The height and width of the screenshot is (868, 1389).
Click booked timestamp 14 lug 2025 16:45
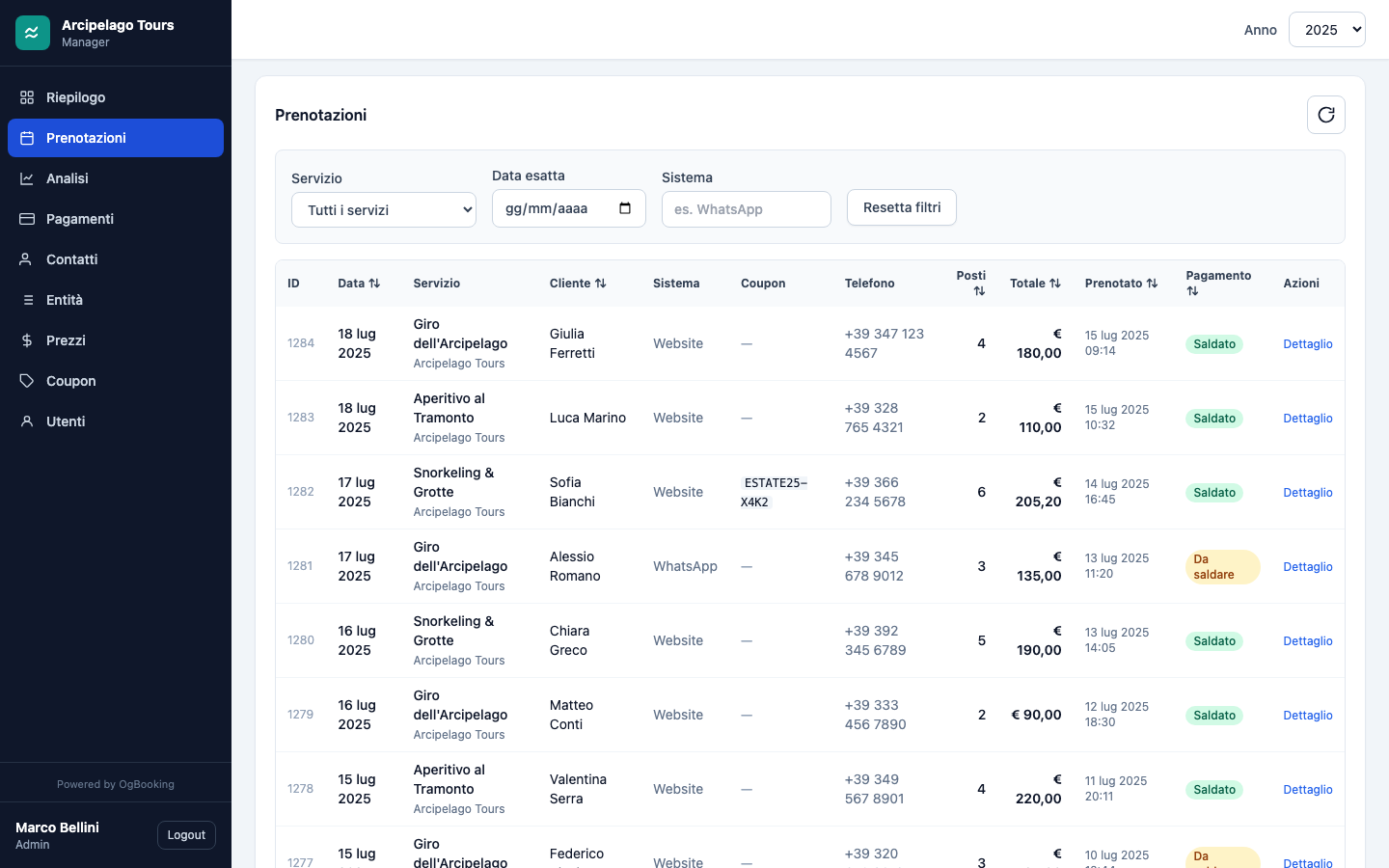[1117, 492]
